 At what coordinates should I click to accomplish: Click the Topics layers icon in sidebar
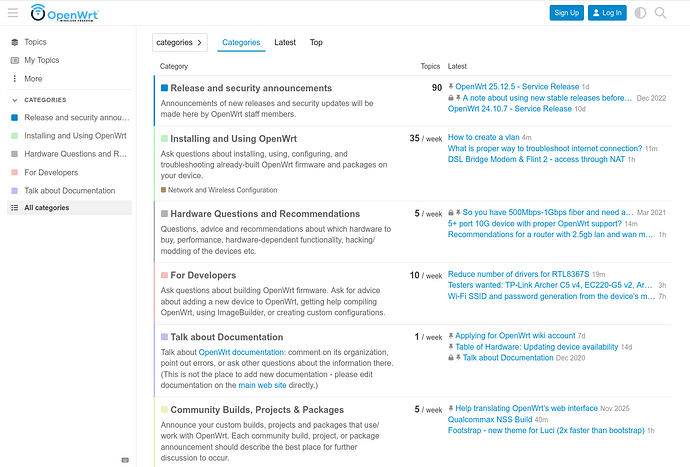[x=15, y=42]
